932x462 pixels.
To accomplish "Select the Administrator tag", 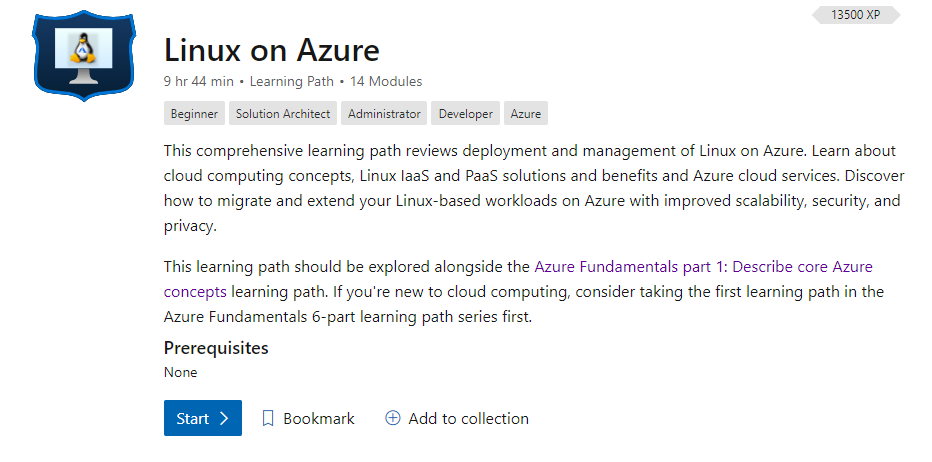I will 384,114.
